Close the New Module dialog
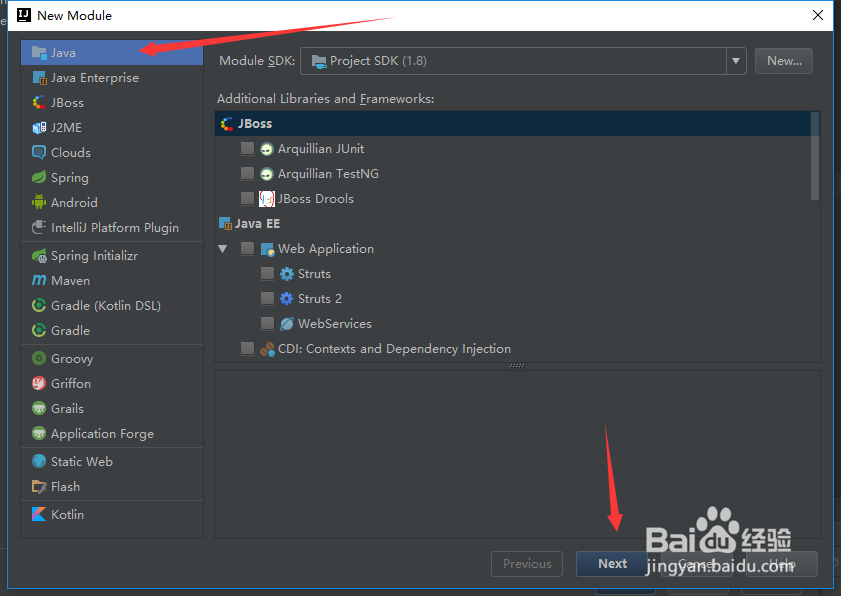The image size is (841, 596). pyautogui.click(x=817, y=15)
